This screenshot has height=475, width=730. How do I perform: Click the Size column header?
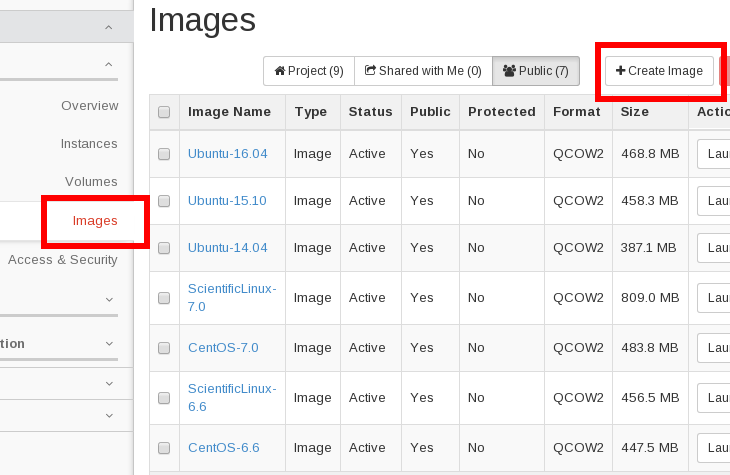(x=634, y=112)
